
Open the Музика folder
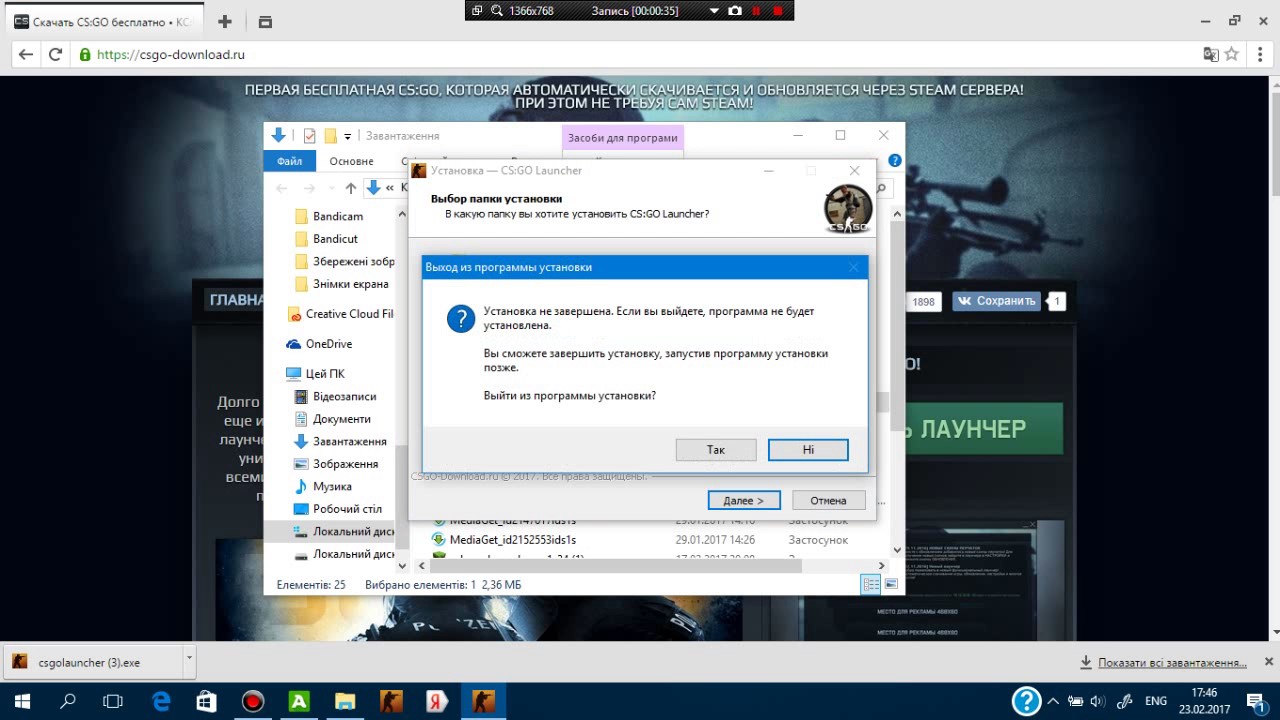332,487
